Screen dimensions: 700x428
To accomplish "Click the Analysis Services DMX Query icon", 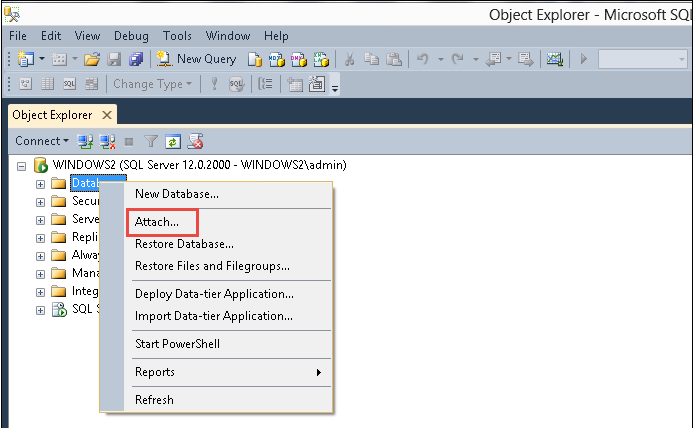I will coord(299,59).
